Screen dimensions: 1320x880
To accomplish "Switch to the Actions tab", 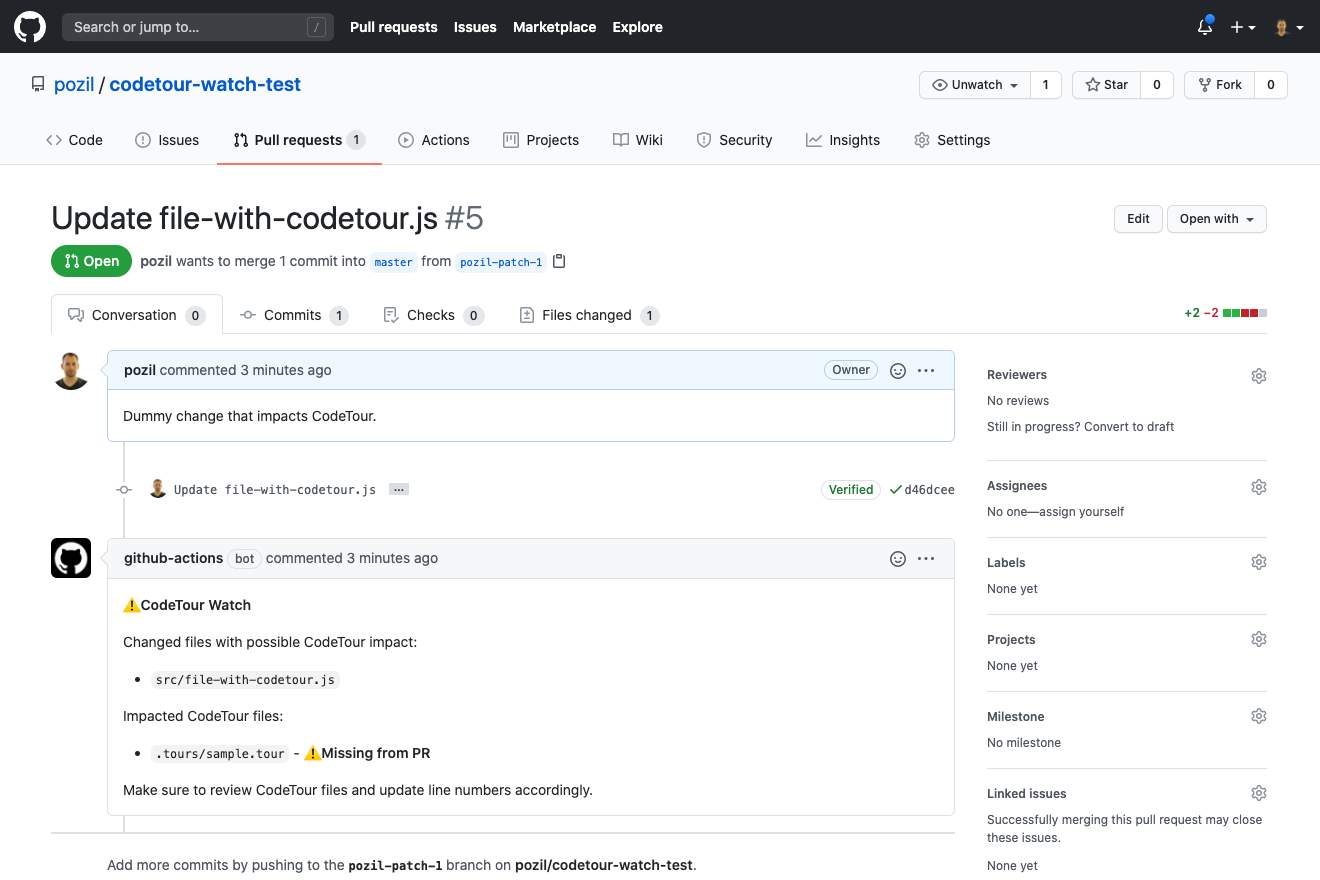I will click(434, 140).
